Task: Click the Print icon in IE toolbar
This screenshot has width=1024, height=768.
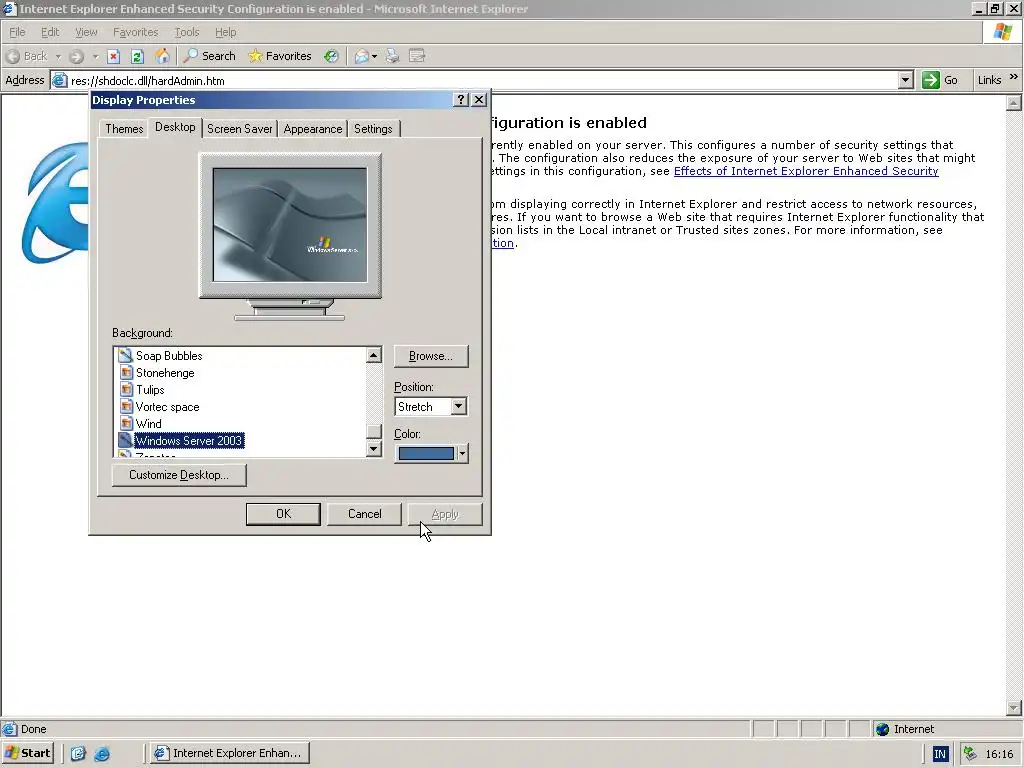Action: tap(392, 56)
